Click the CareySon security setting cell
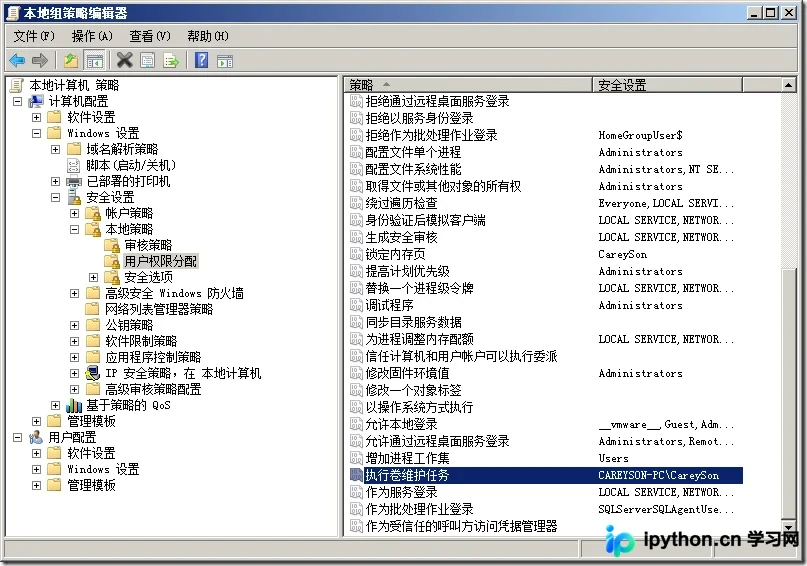Image resolution: width=807 pixels, height=566 pixels. point(623,254)
